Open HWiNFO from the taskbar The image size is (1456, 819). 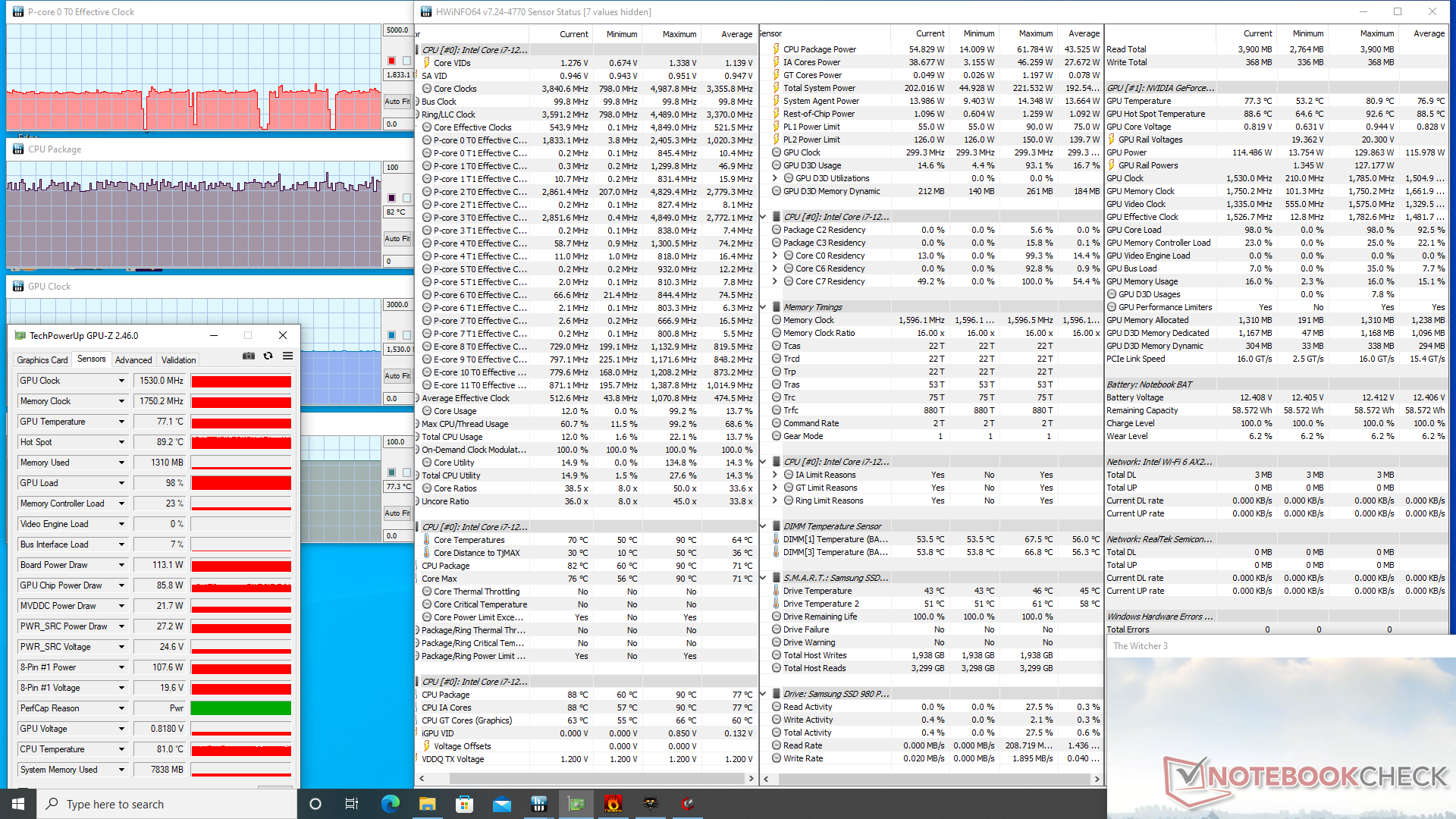(539, 804)
